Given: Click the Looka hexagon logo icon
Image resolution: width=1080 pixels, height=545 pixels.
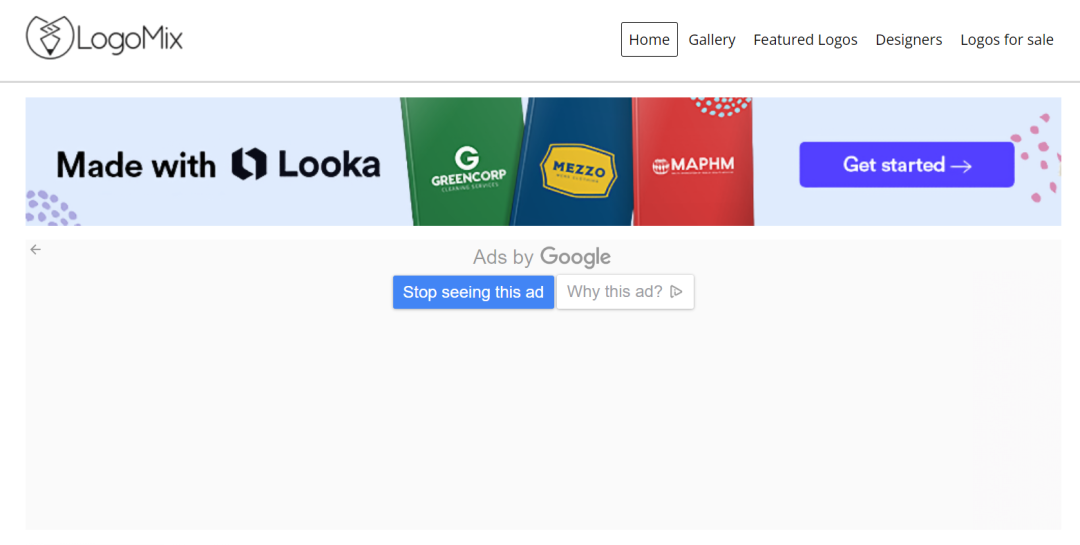Looking at the screenshot, I should [x=249, y=165].
